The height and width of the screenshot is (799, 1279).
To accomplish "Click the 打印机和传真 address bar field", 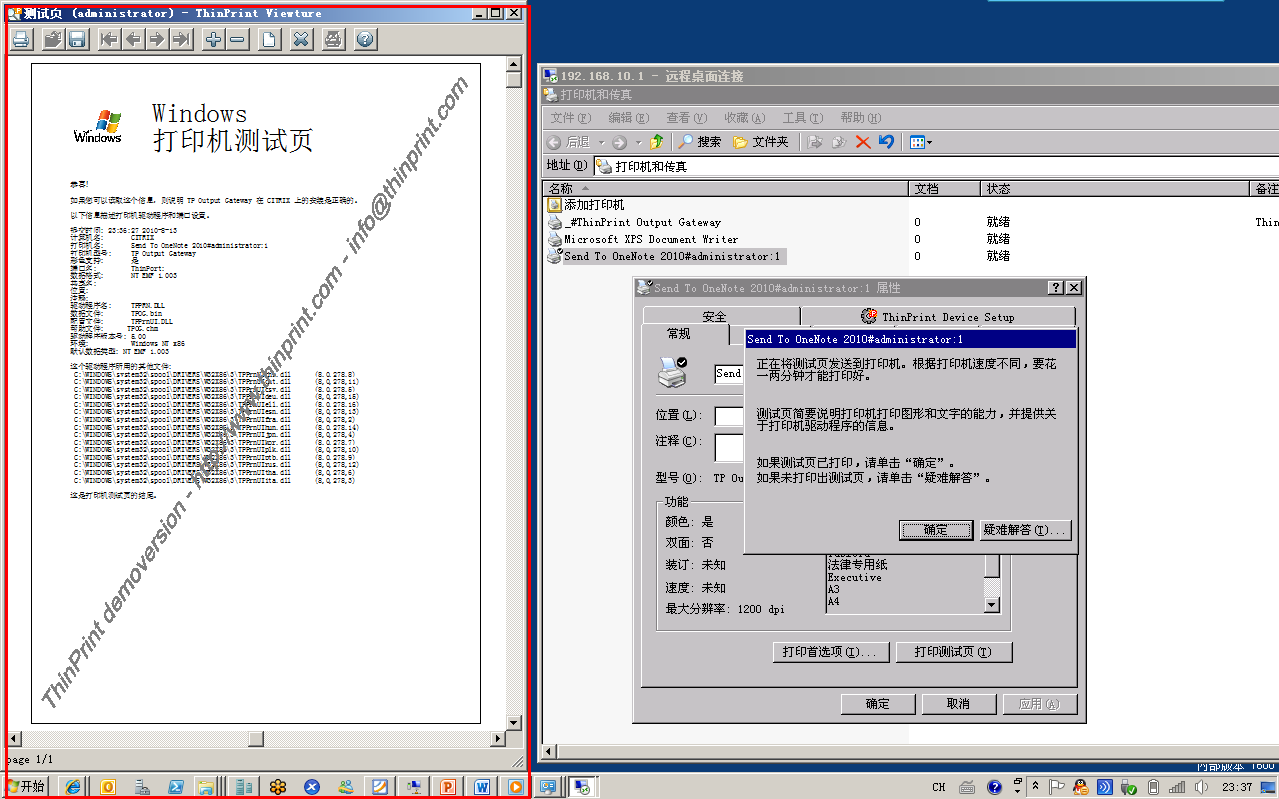I will [935, 166].
